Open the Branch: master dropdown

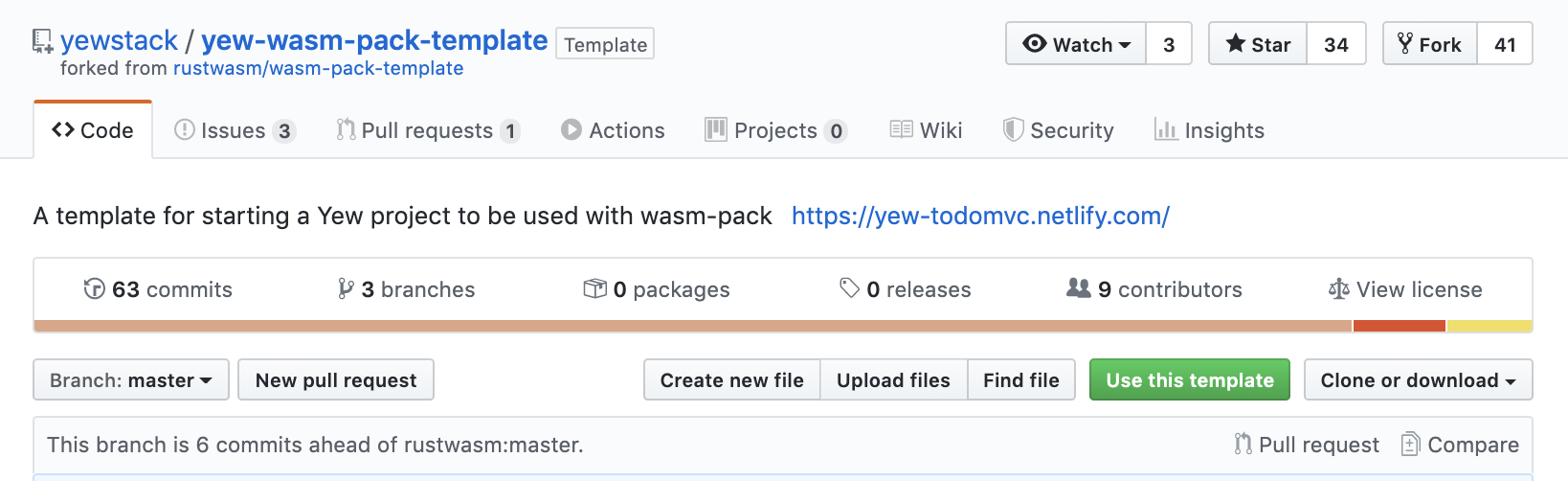click(131, 379)
